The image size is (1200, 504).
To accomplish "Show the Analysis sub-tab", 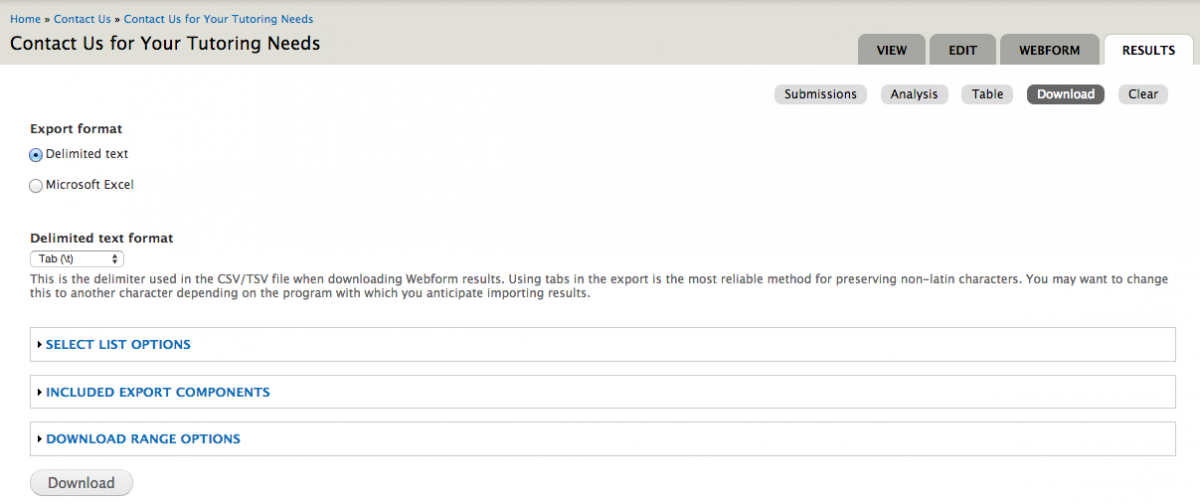I will (914, 94).
